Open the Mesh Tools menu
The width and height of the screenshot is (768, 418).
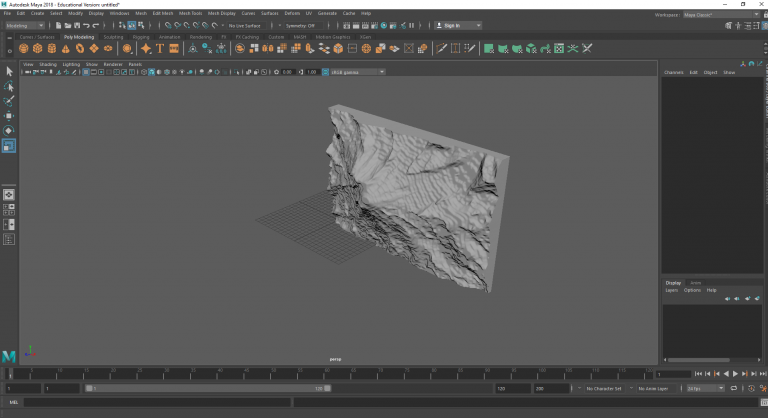point(191,14)
